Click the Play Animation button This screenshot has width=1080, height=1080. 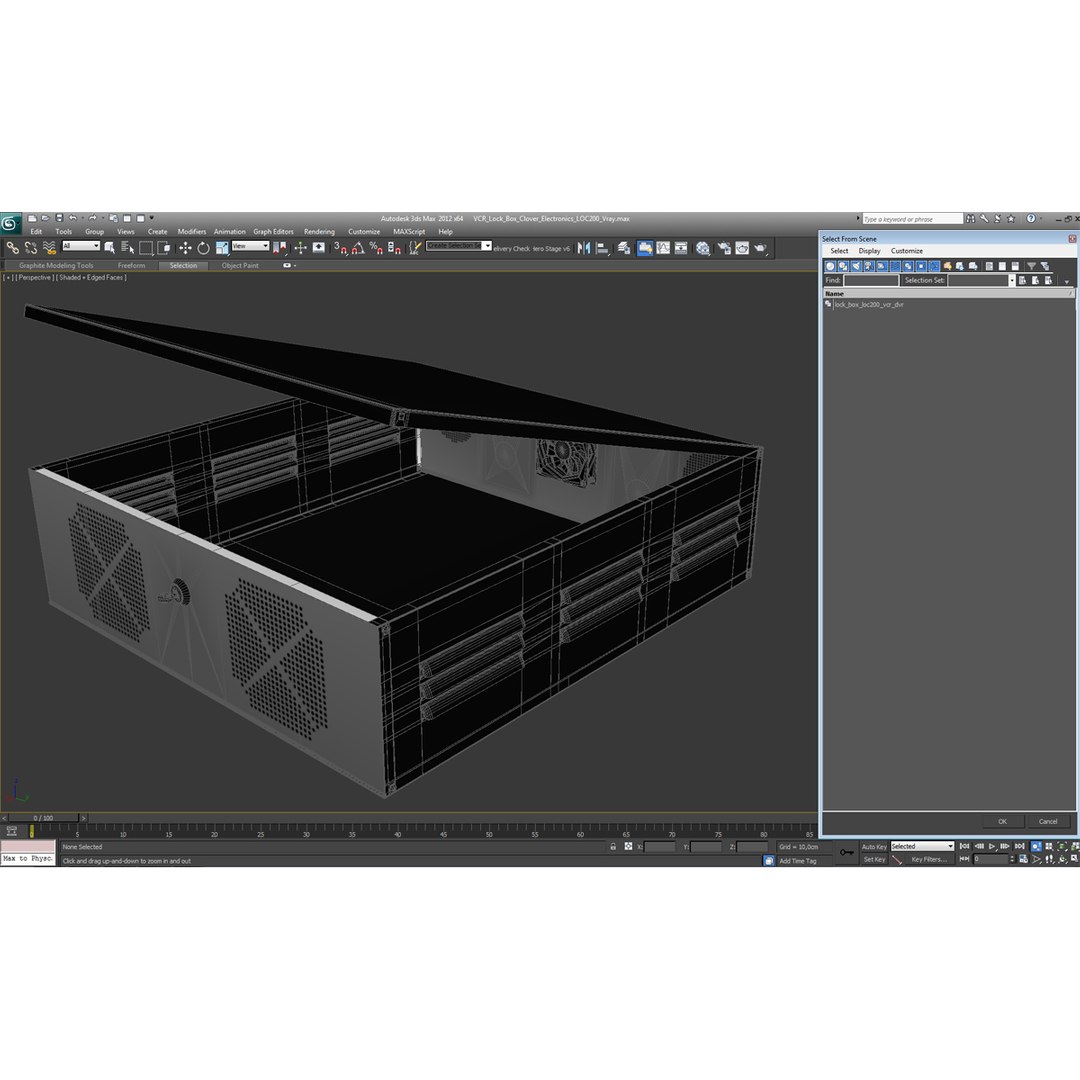992,847
